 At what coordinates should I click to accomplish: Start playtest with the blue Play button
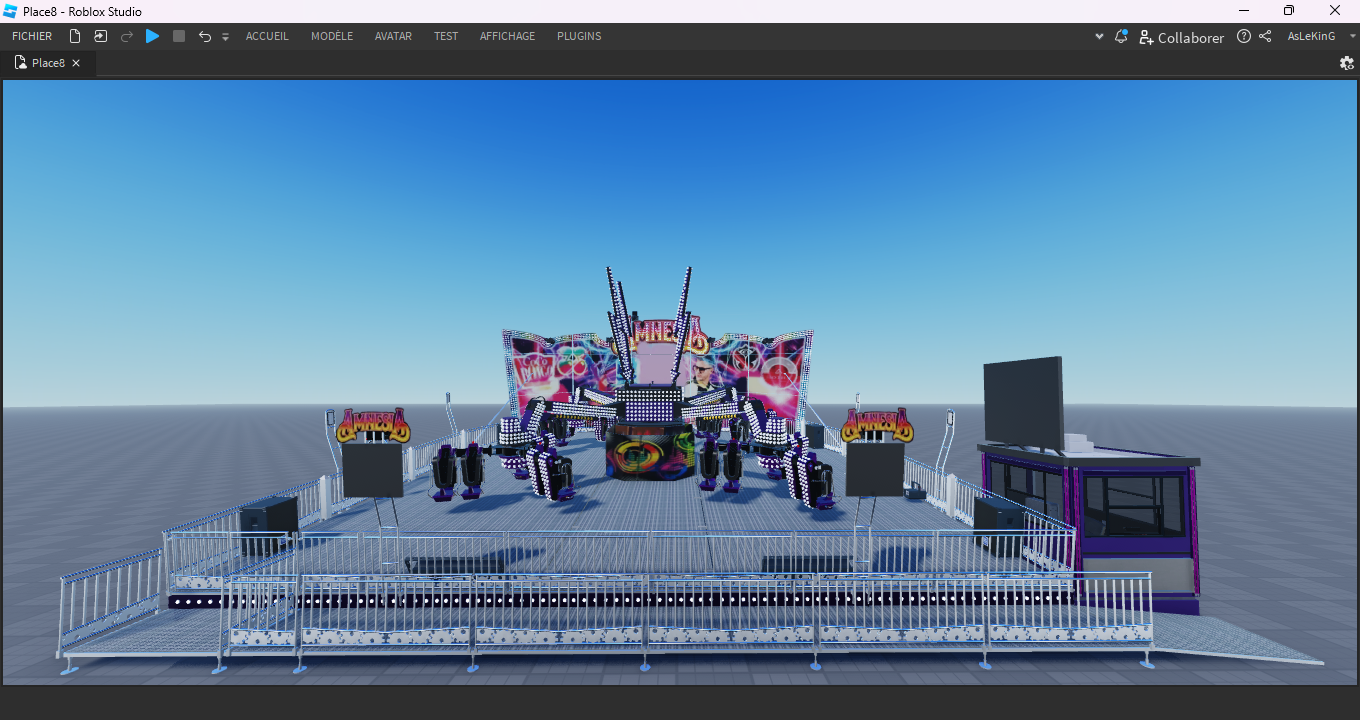point(152,36)
